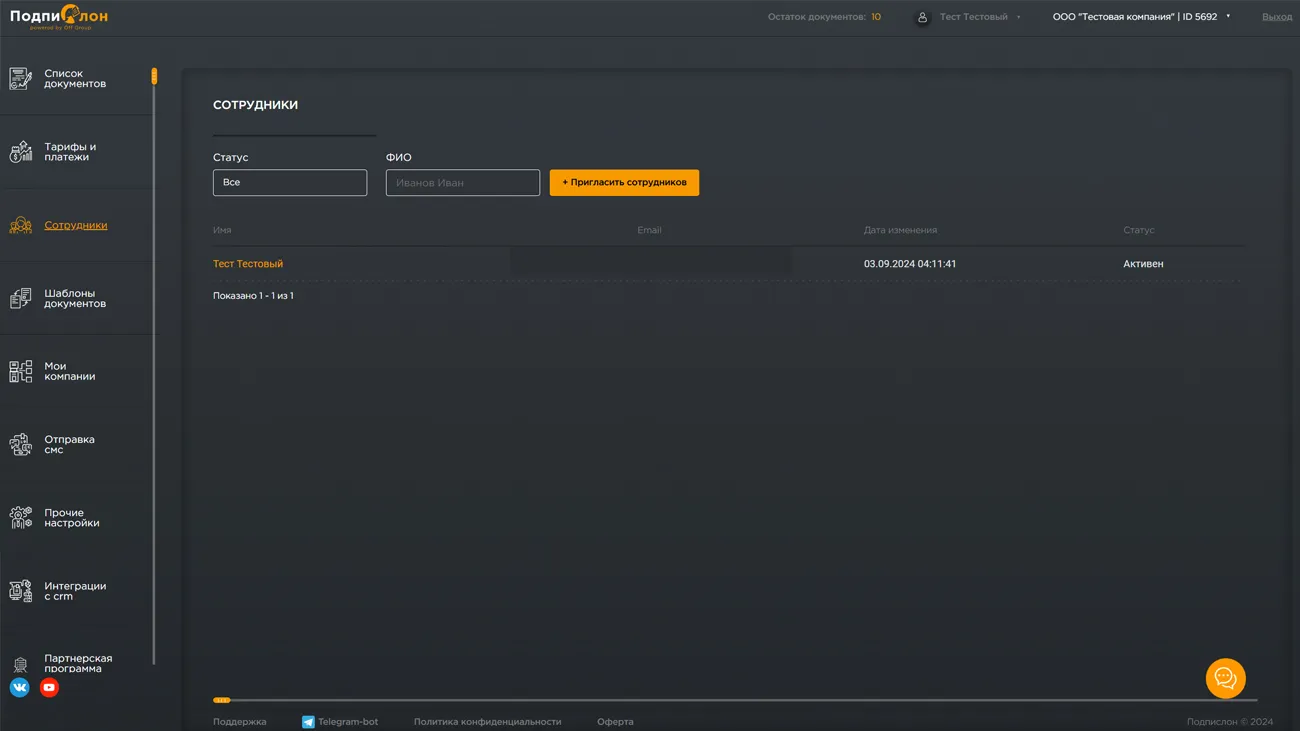Open Партнерская программа menu item

pyautogui.click(x=78, y=663)
